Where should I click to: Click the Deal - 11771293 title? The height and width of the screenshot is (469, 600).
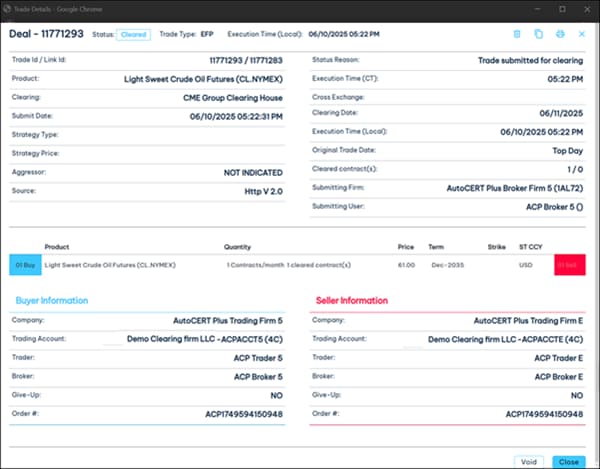click(46, 33)
